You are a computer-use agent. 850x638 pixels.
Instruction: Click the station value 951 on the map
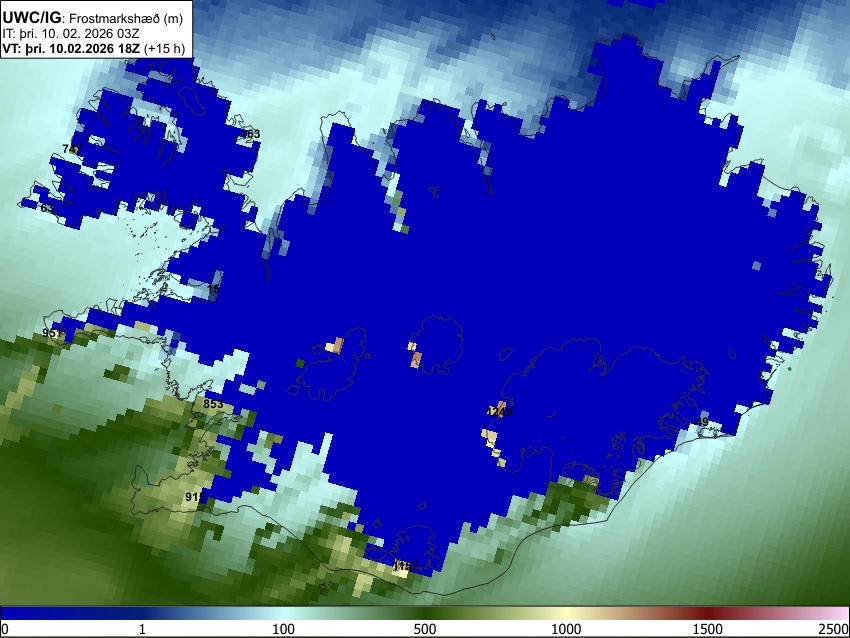[52, 333]
